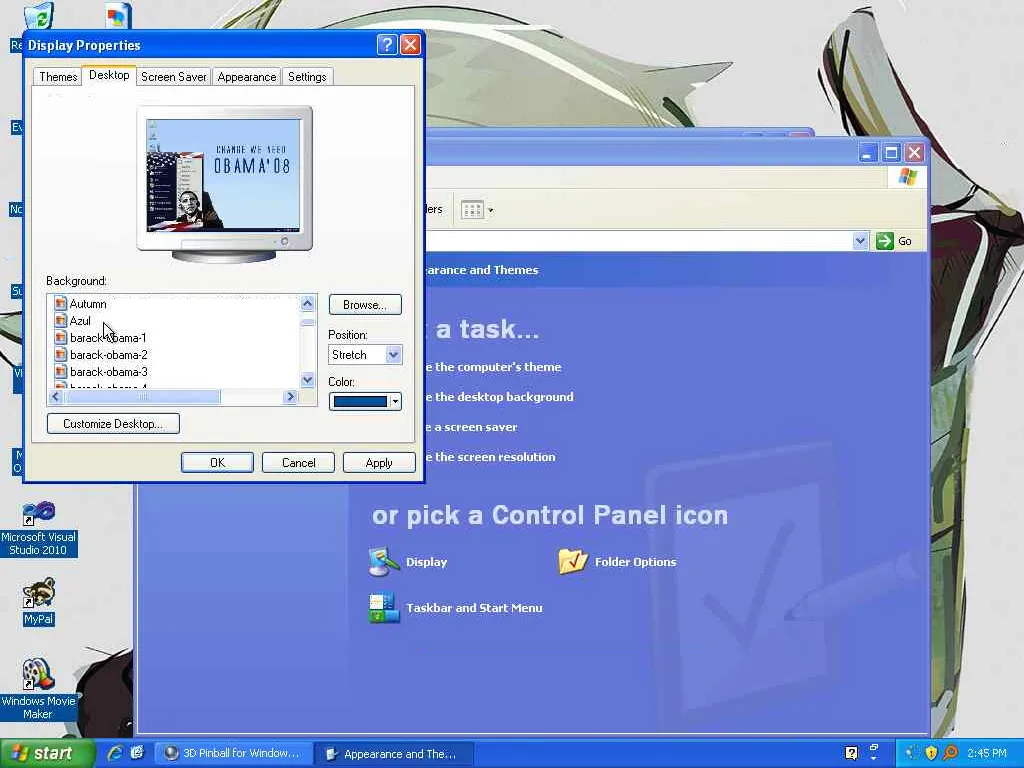Screen dimensions: 1024x768
Task: Click Cancel in Display Properties
Action: pyautogui.click(x=298, y=462)
